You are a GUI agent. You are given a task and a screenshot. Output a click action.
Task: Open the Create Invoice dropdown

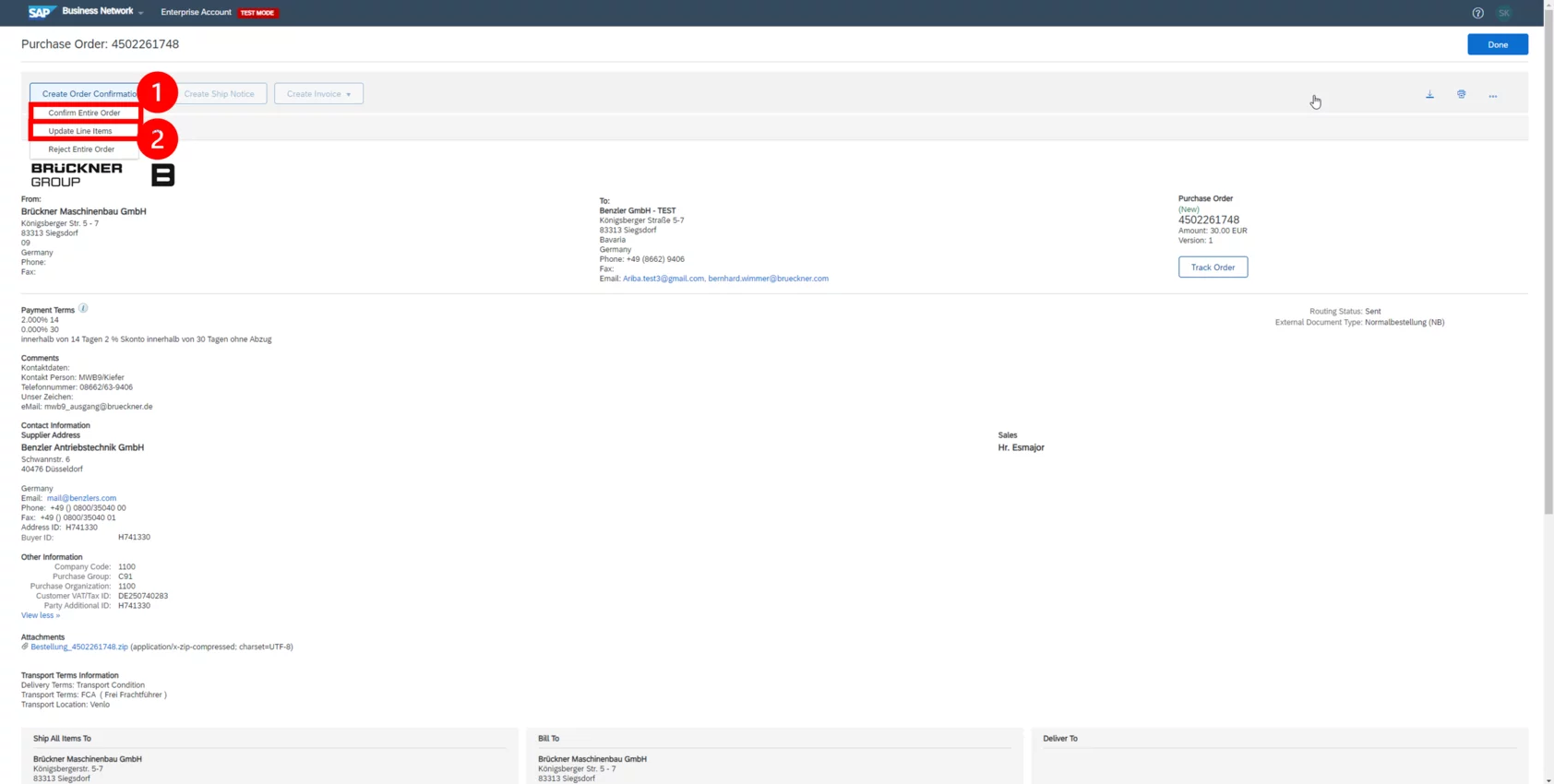coord(318,94)
